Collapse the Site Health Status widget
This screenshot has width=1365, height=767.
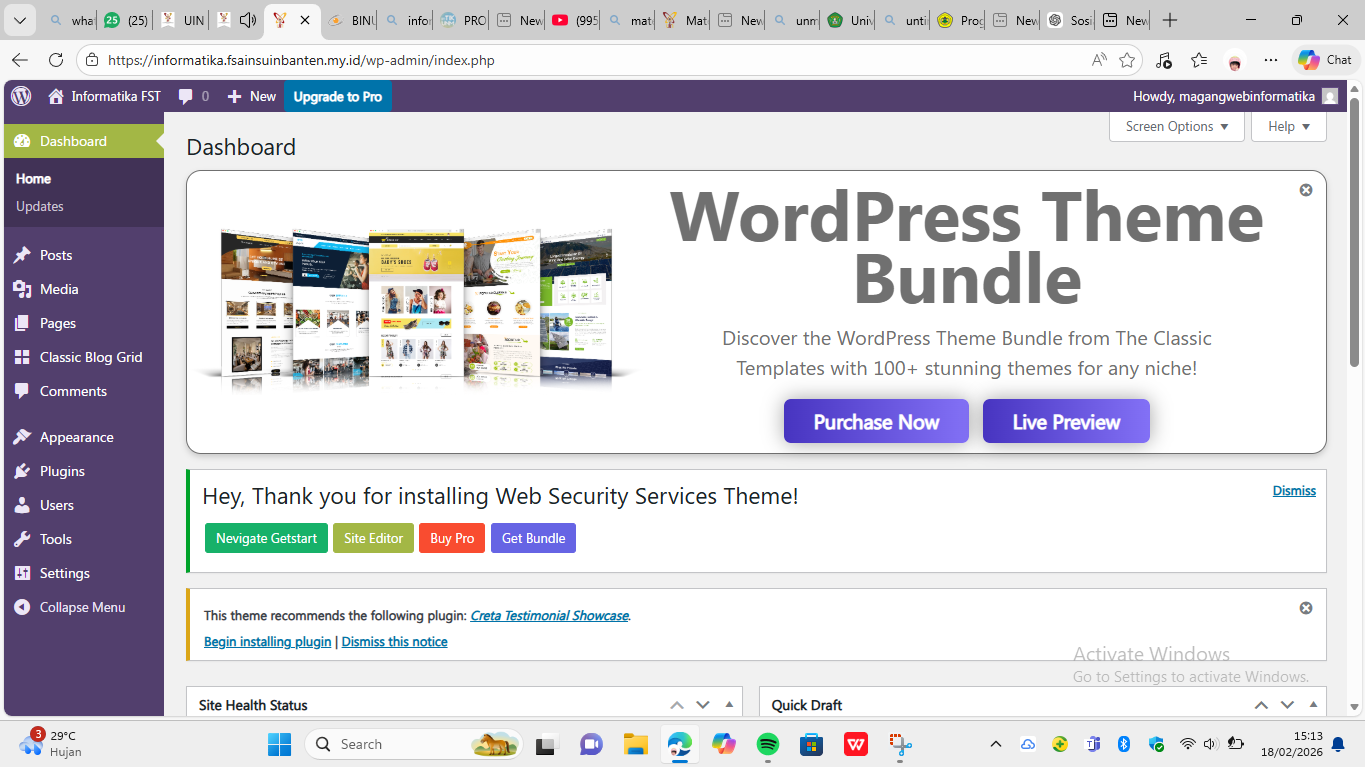point(729,705)
